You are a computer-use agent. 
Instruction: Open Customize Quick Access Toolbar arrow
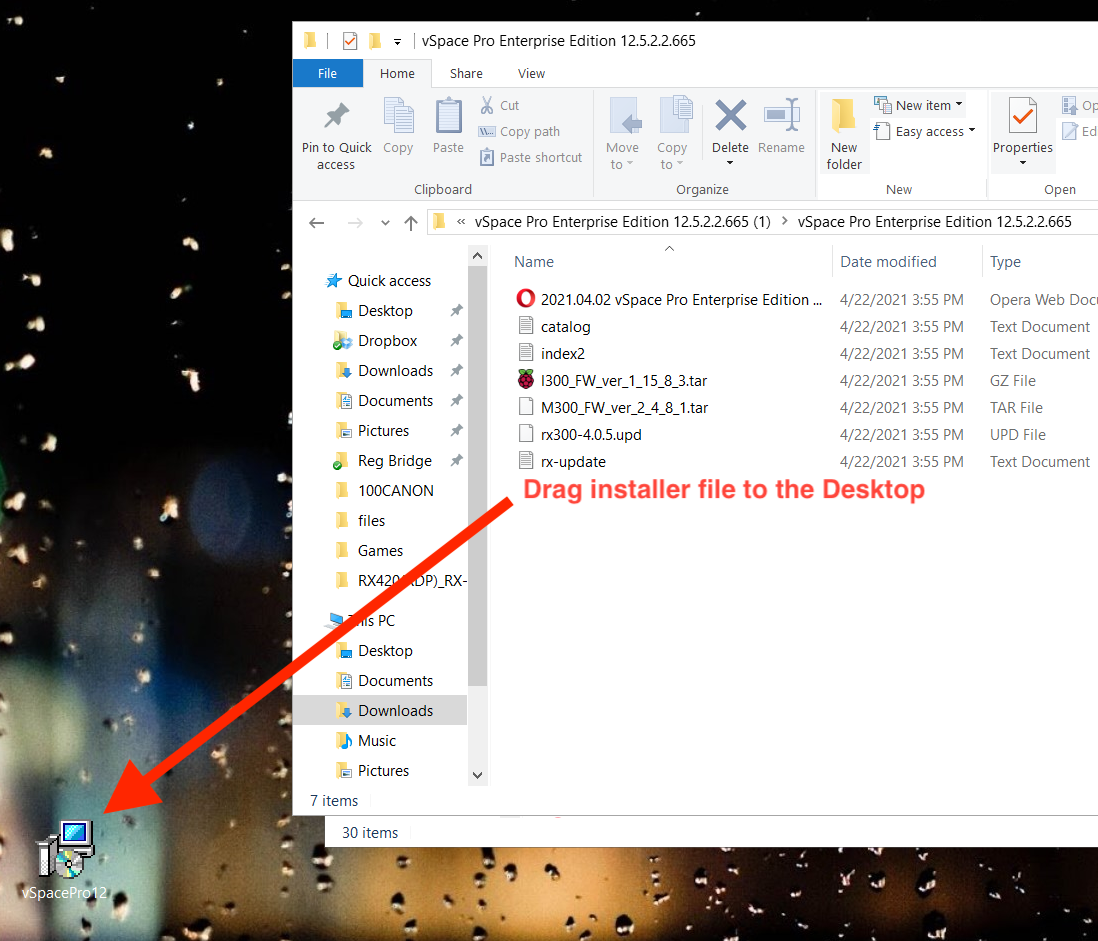[x=397, y=42]
